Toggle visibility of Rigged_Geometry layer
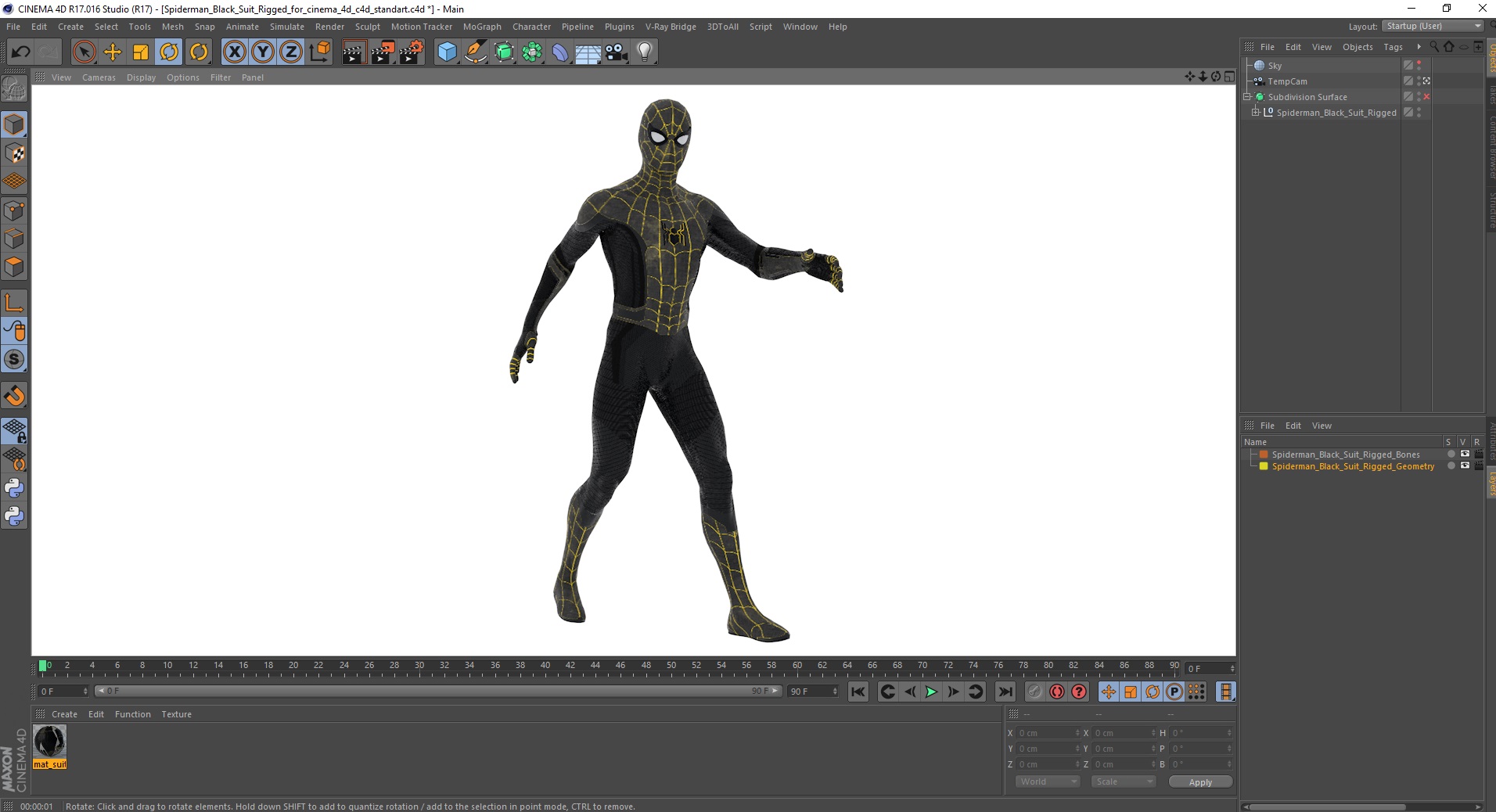This screenshot has width=1496, height=812. 1465,466
